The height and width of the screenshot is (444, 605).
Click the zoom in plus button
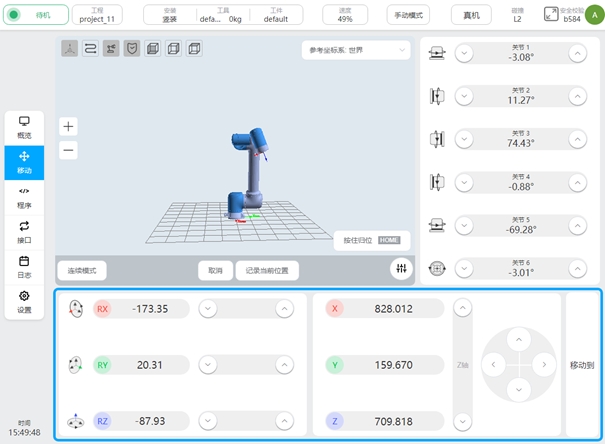[x=68, y=126]
